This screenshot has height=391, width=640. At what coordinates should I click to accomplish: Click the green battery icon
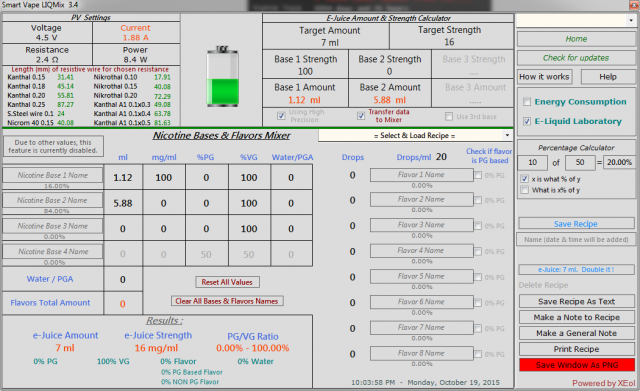pyautogui.click(x=222, y=76)
